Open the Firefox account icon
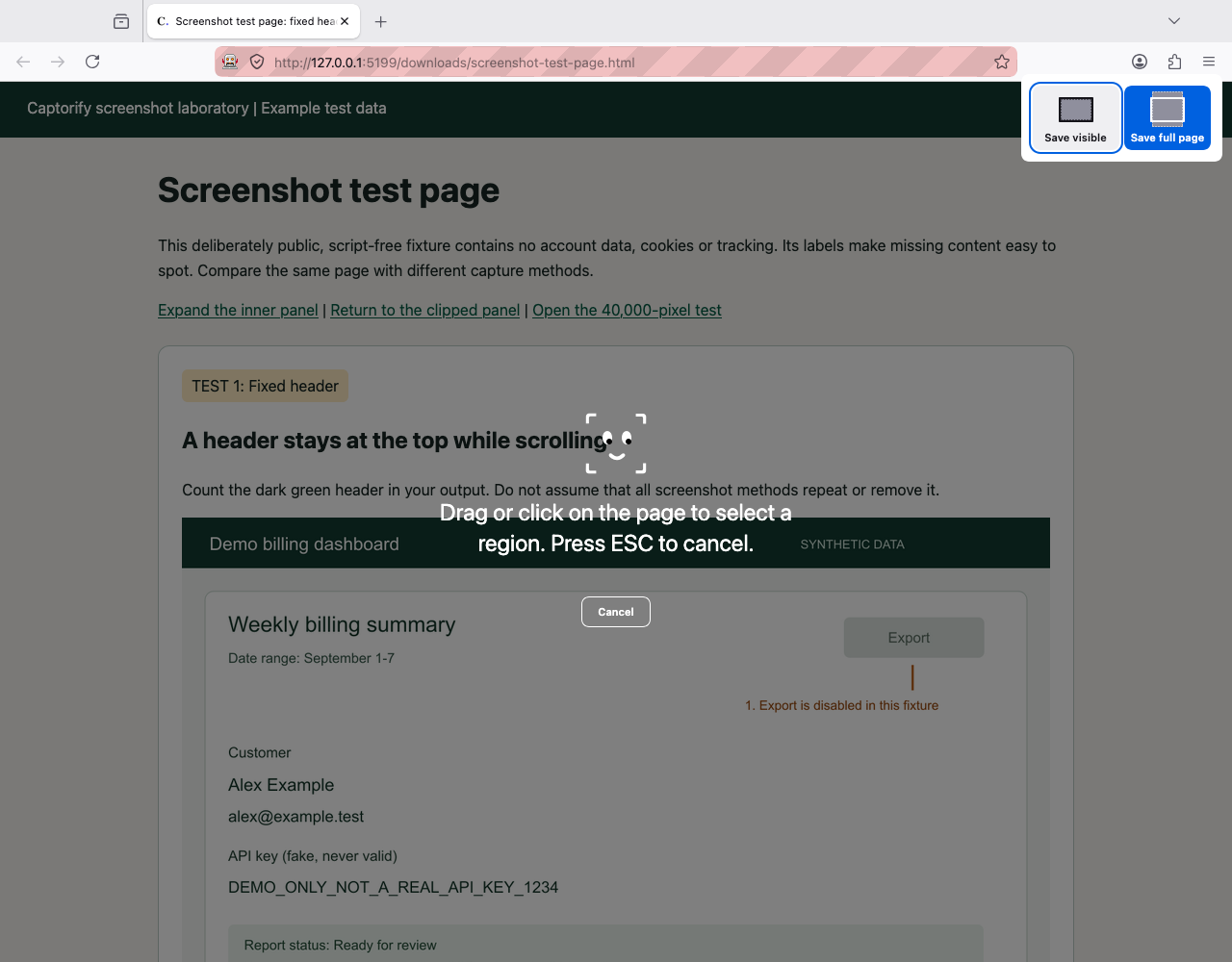Viewport: 1232px width, 962px height. [x=1140, y=62]
